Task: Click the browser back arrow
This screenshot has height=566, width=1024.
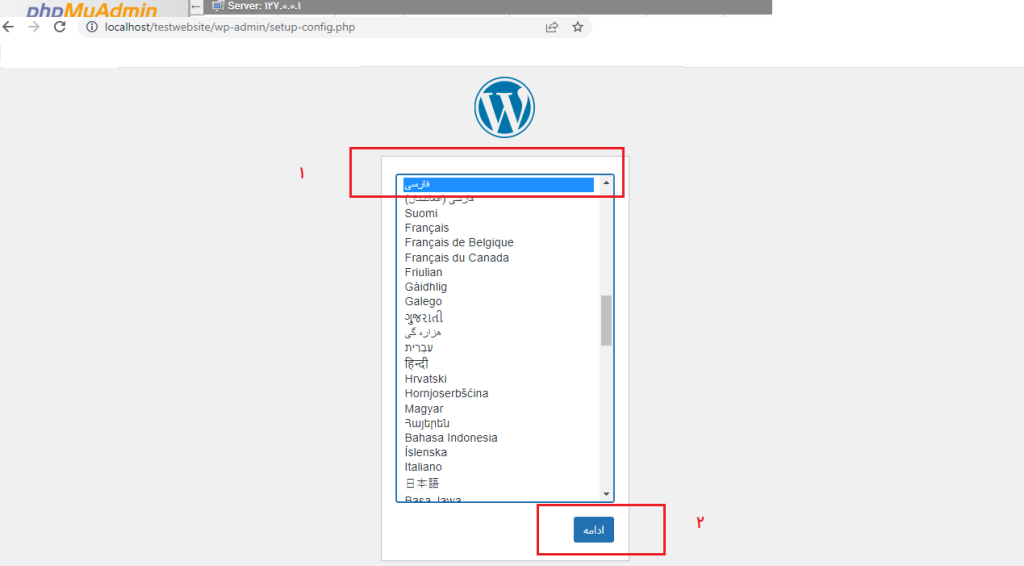Action: tap(9, 27)
